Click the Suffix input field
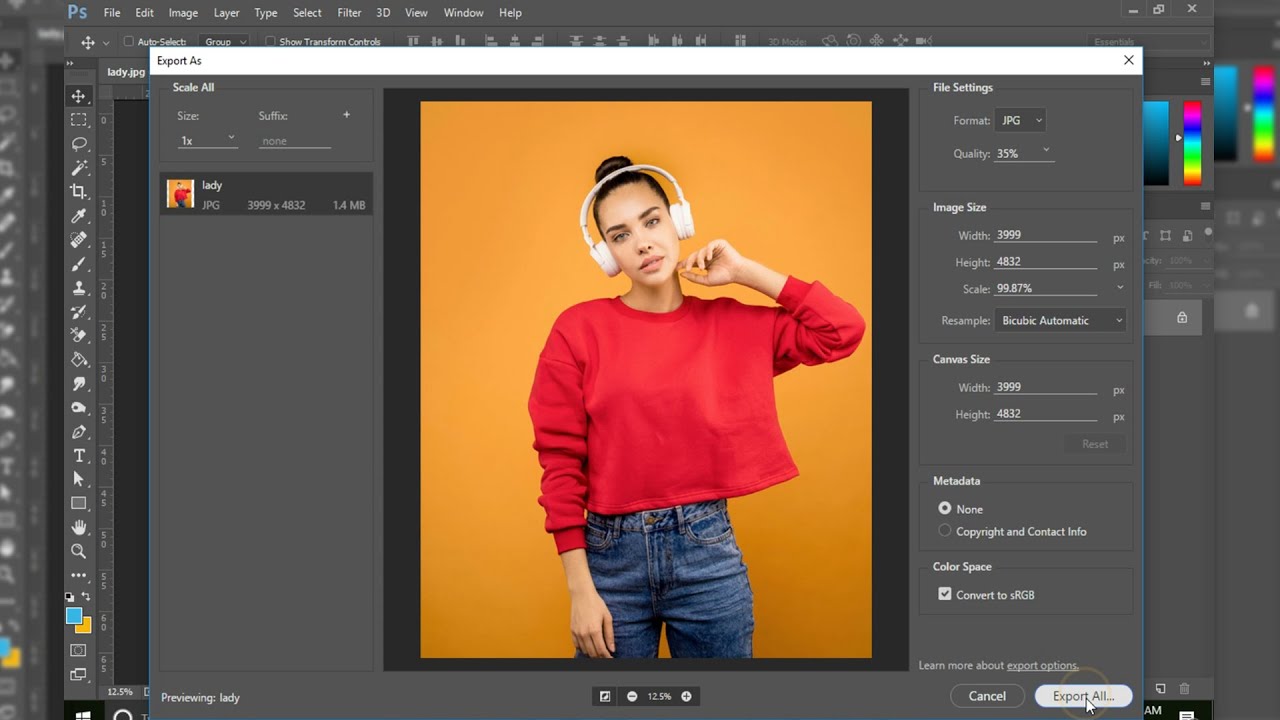 point(295,141)
